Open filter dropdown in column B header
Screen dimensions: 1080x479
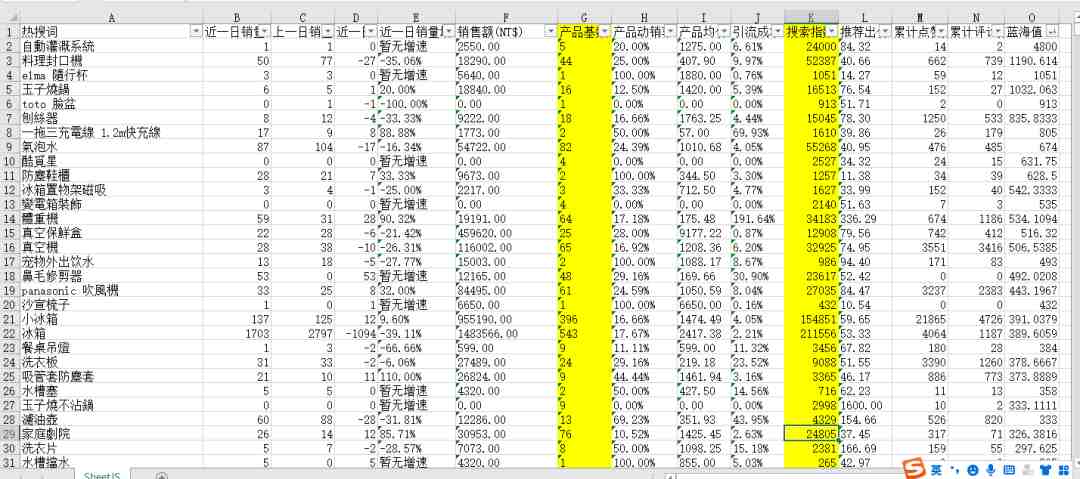pos(264,31)
